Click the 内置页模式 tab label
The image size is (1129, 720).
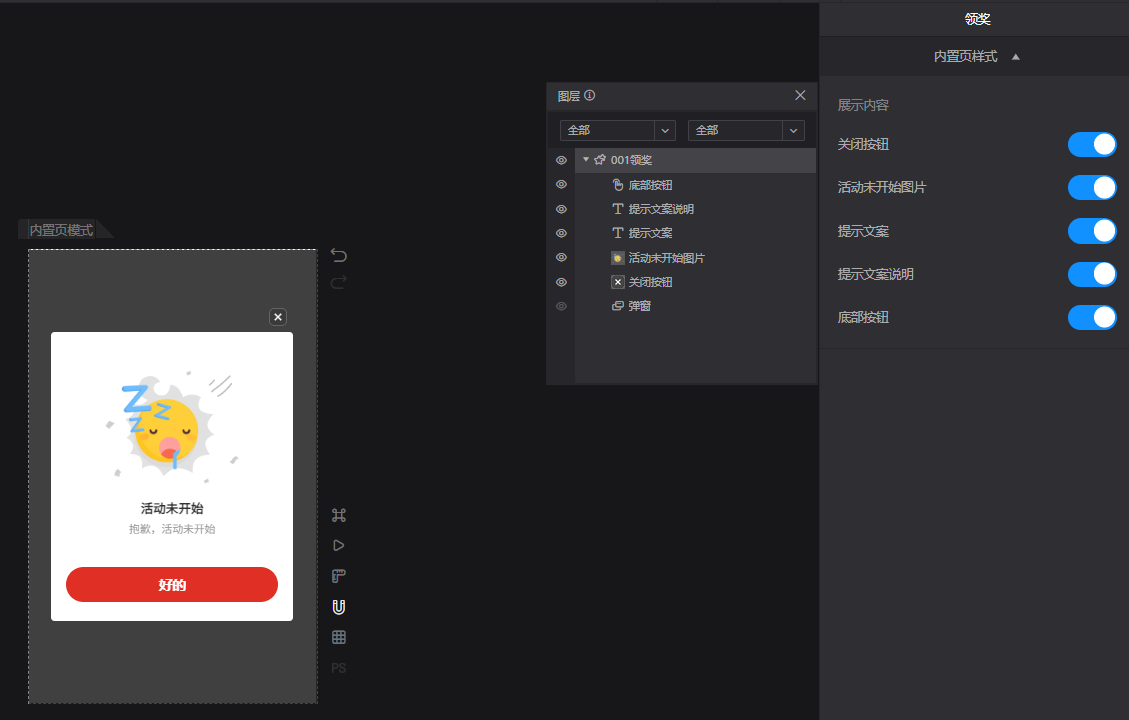[62, 230]
